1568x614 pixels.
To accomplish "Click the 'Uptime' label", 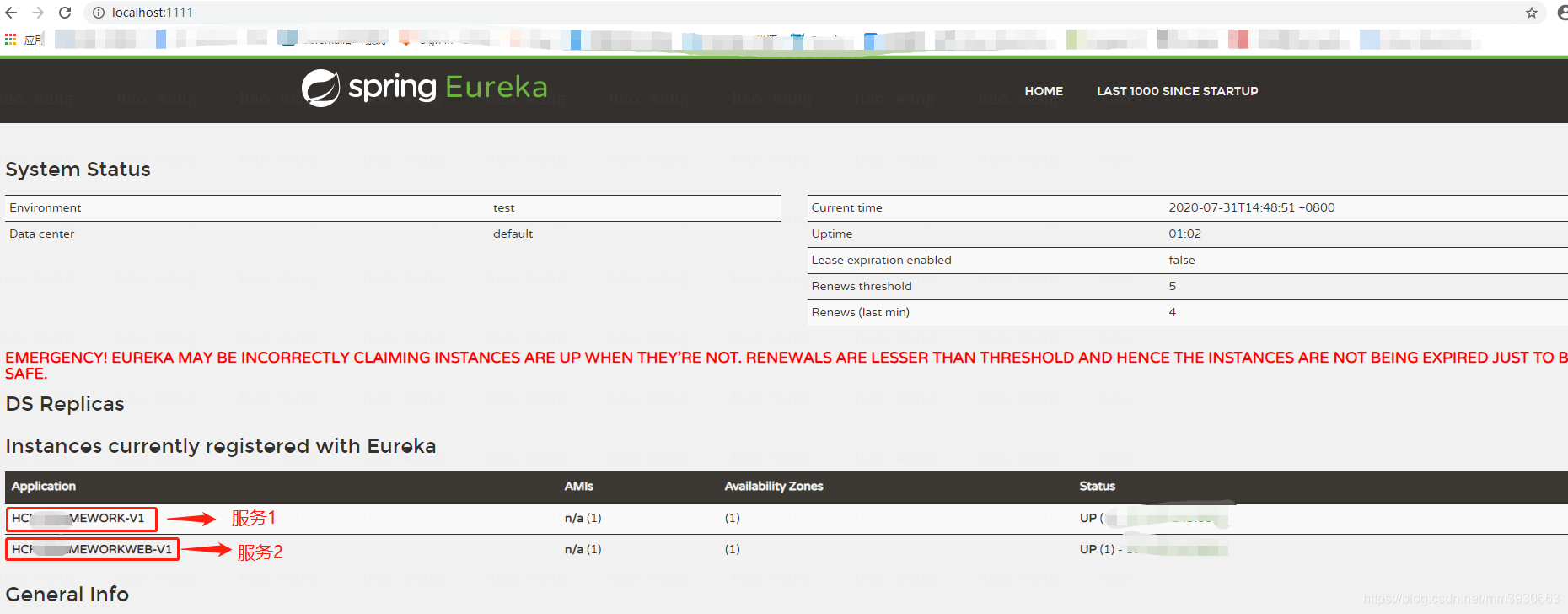I will click(832, 234).
